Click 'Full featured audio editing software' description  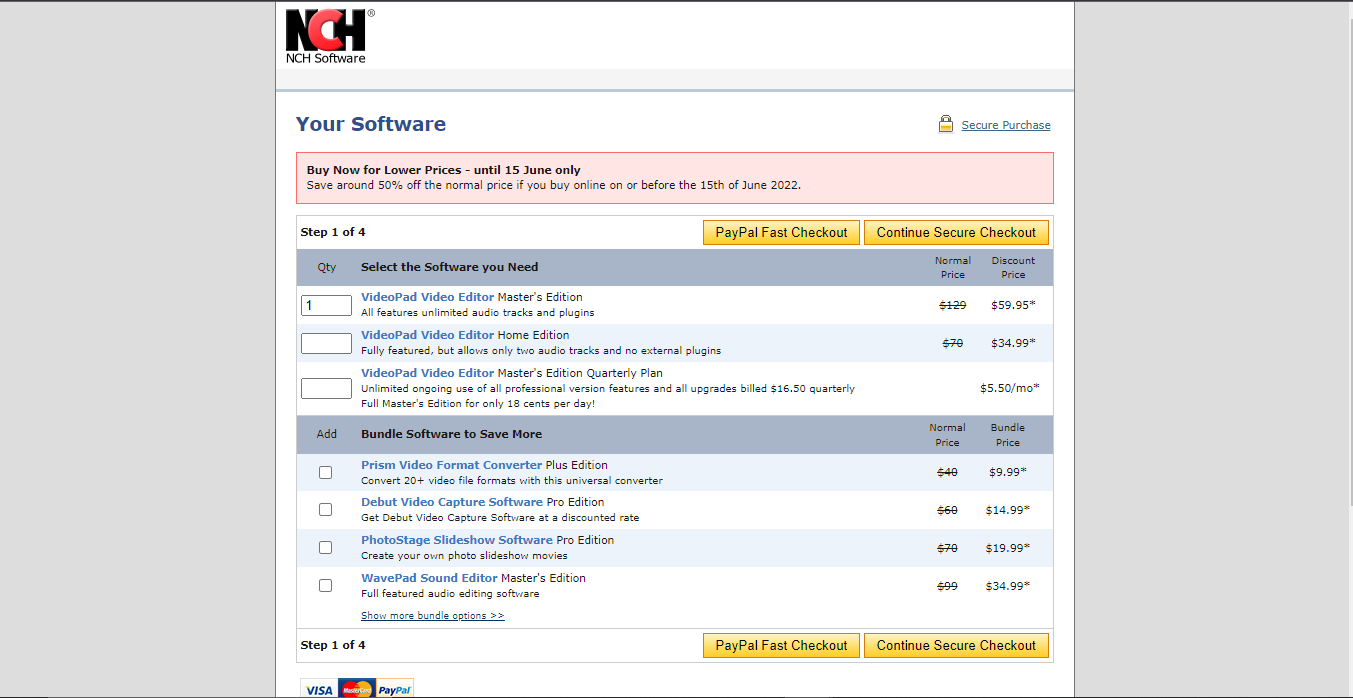pos(450,594)
